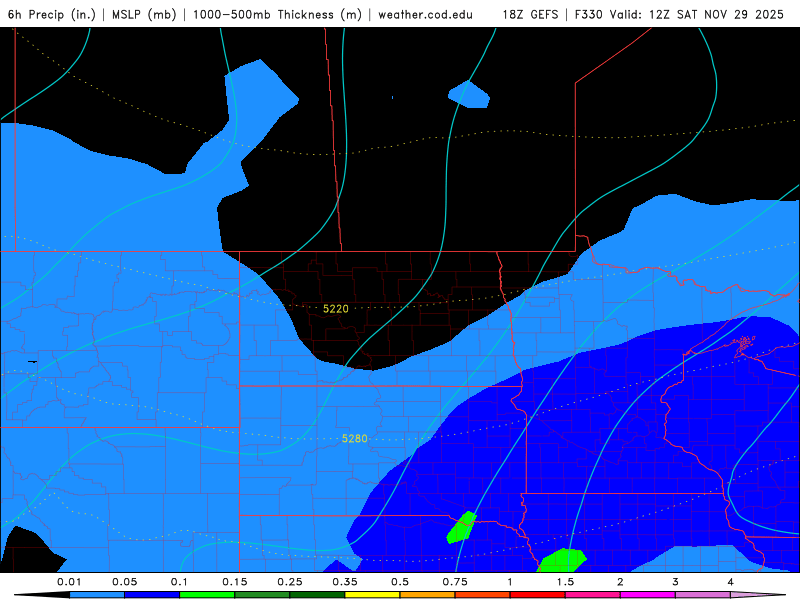Select the yellow legend swatch
The width and height of the screenshot is (800, 600).
coord(372,595)
